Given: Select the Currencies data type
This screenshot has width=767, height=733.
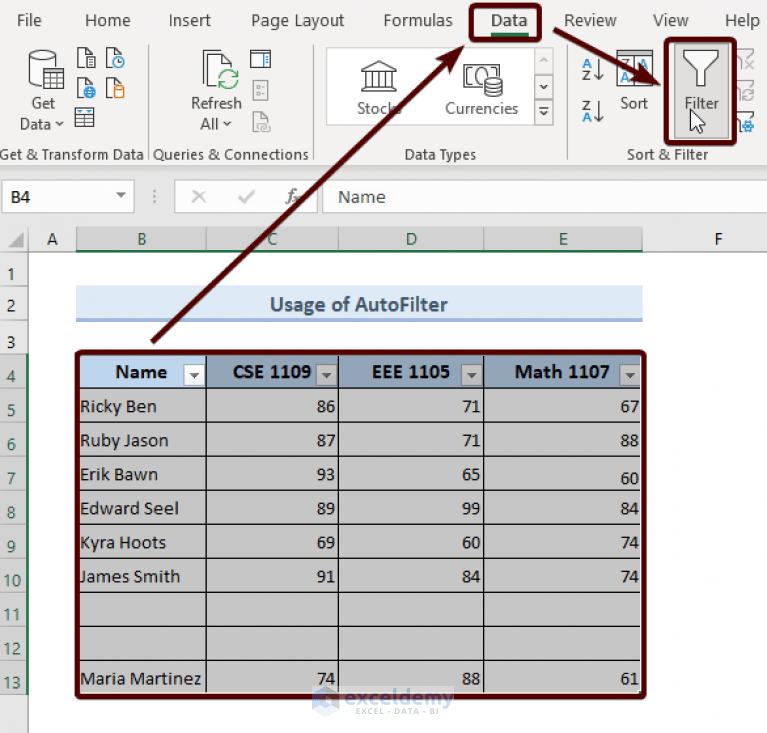Looking at the screenshot, I should tap(481, 88).
